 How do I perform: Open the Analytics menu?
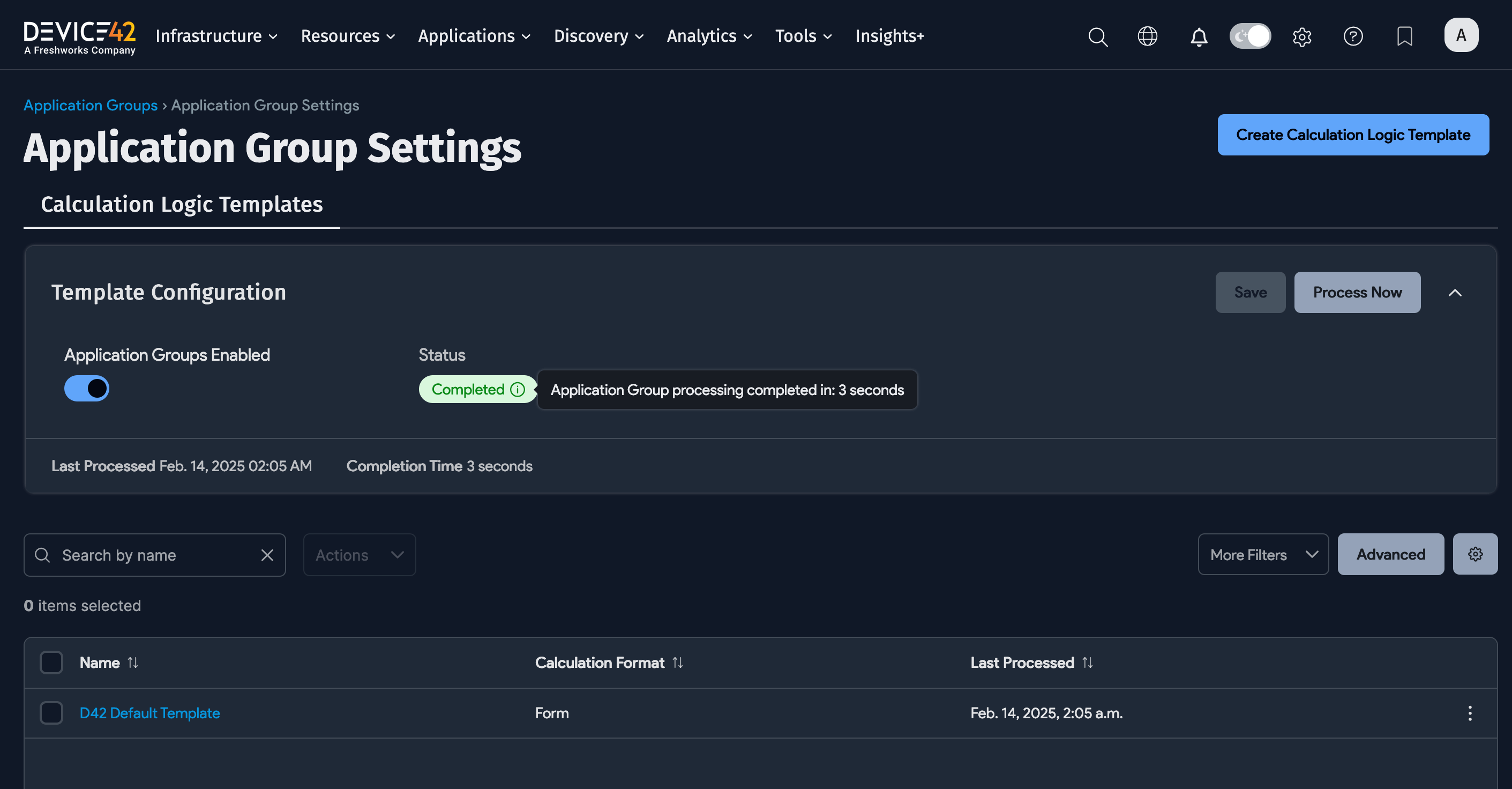tap(708, 36)
